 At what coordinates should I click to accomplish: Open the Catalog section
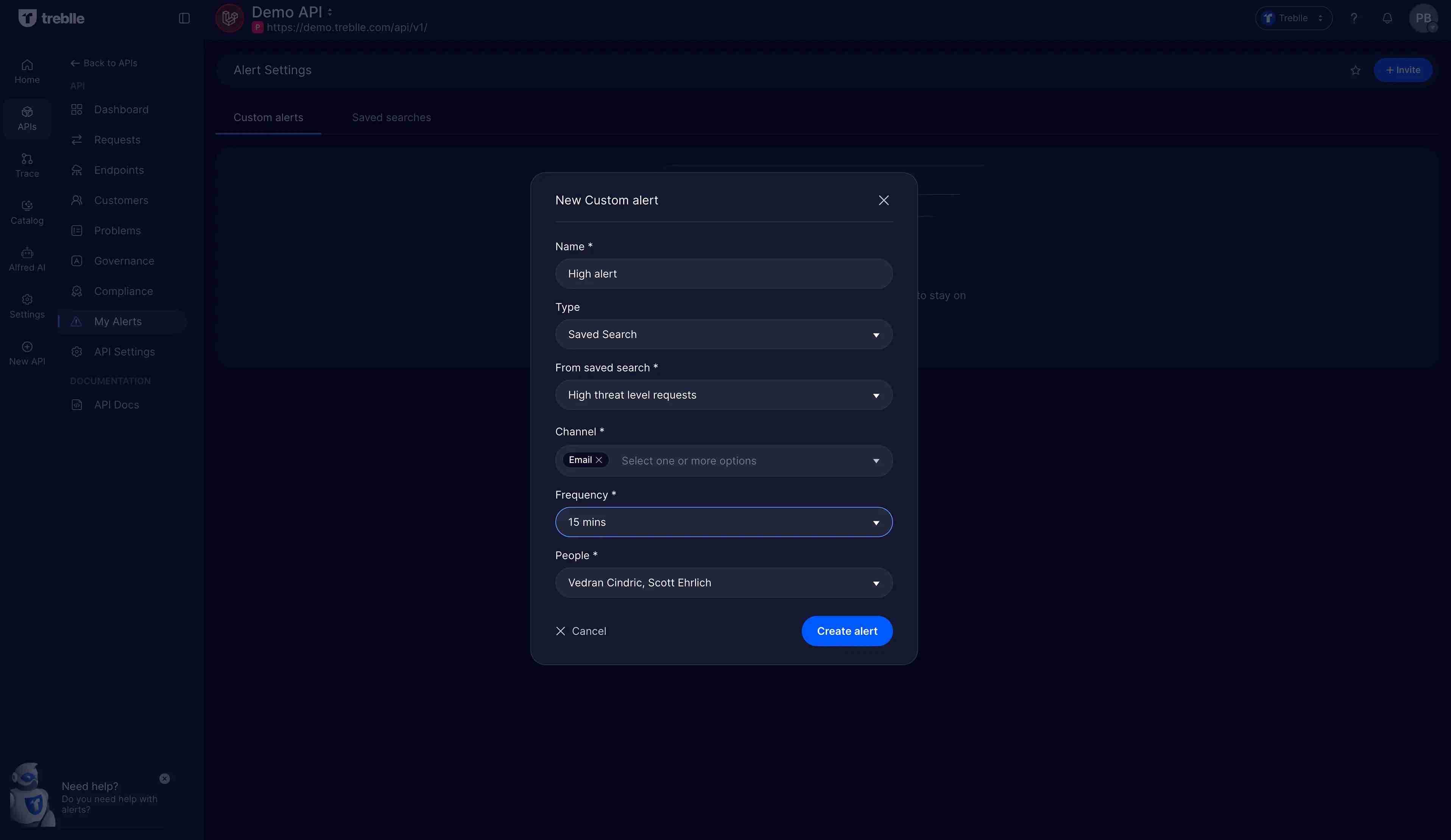click(26, 212)
